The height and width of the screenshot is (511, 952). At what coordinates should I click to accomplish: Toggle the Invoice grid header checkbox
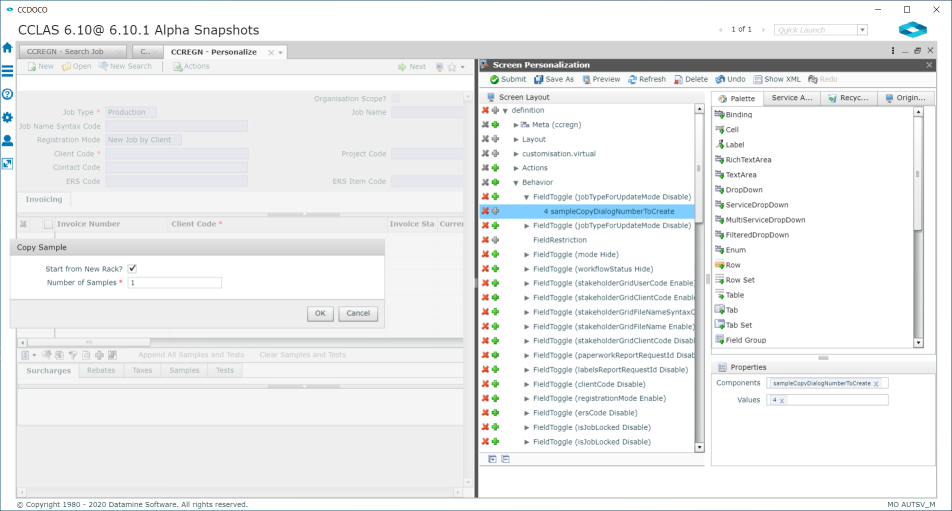tap(48, 224)
